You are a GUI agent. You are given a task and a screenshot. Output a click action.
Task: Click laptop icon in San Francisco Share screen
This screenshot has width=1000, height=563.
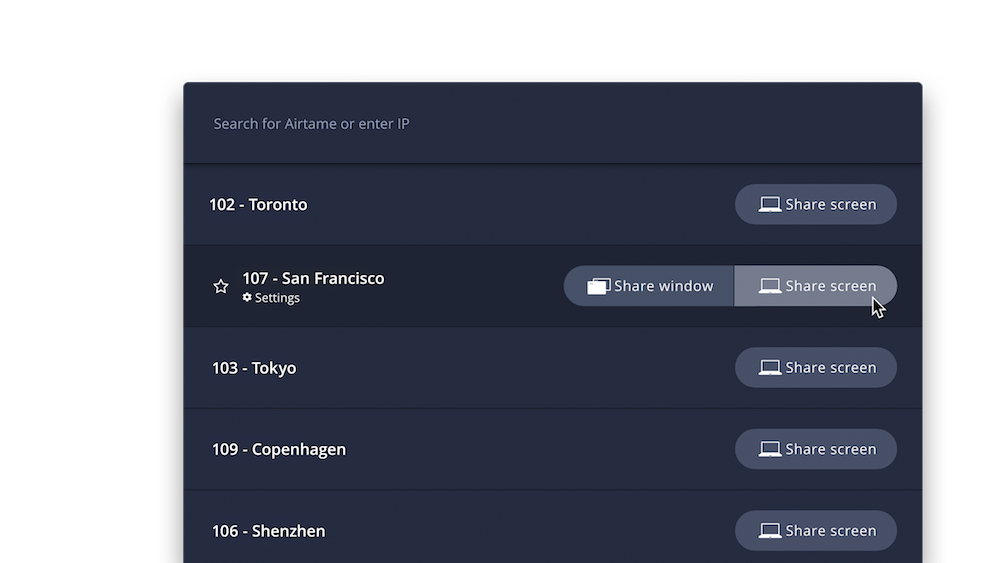[770, 286]
